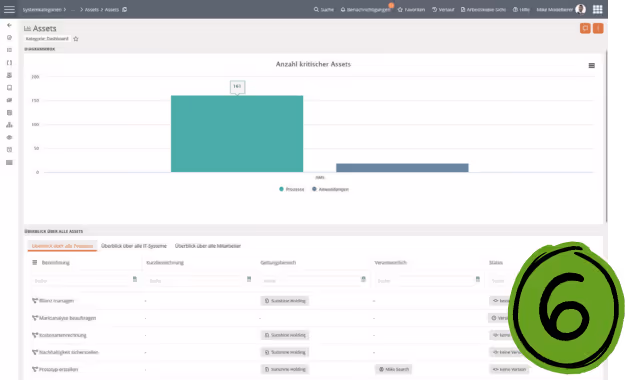Click Sunshine Holding tag in Bilanz managen row
This screenshot has height=380, width=640.
pyautogui.click(x=285, y=301)
